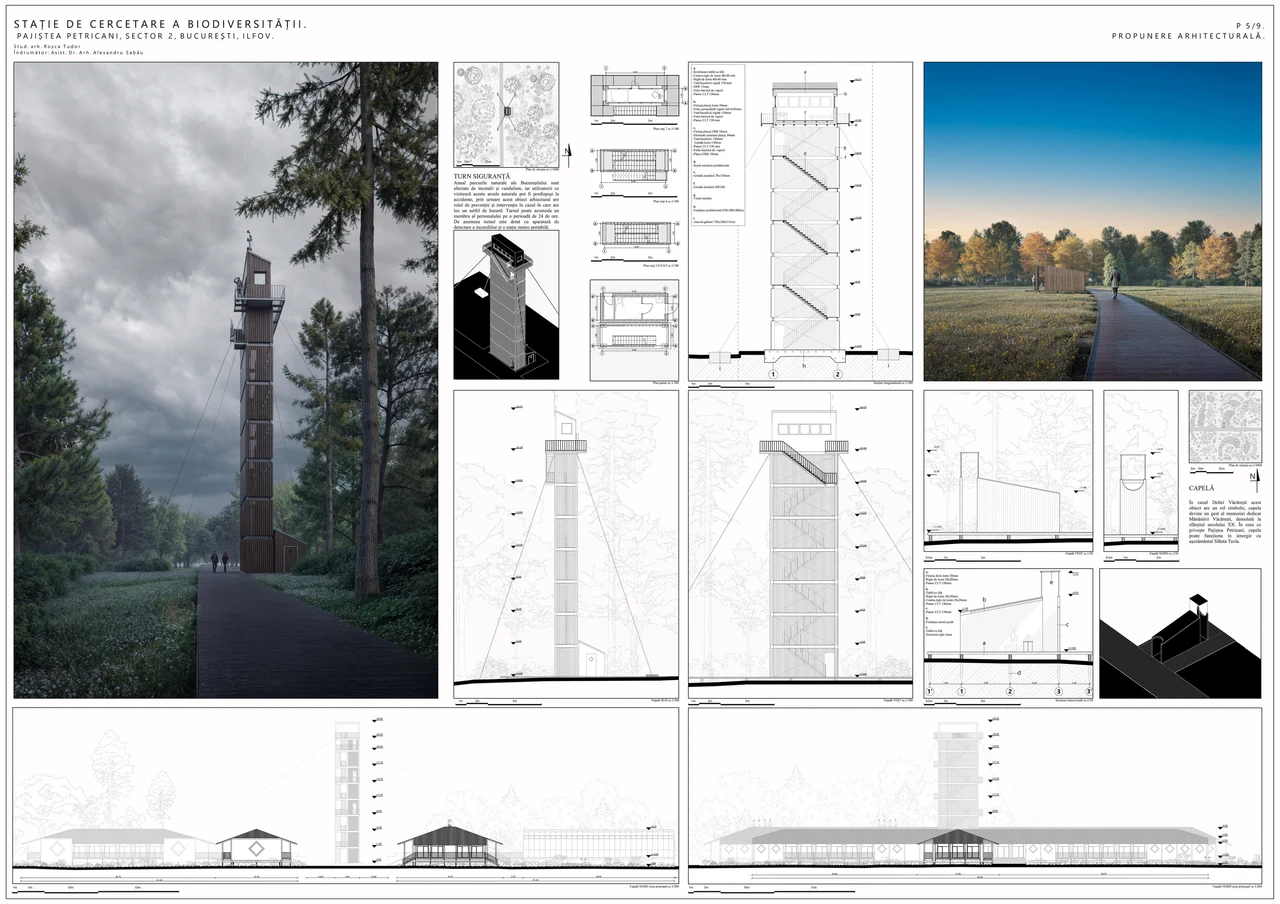Select grid bubble 2 in the tower longitudinal section
The width and height of the screenshot is (1280, 904).
[x=838, y=374]
